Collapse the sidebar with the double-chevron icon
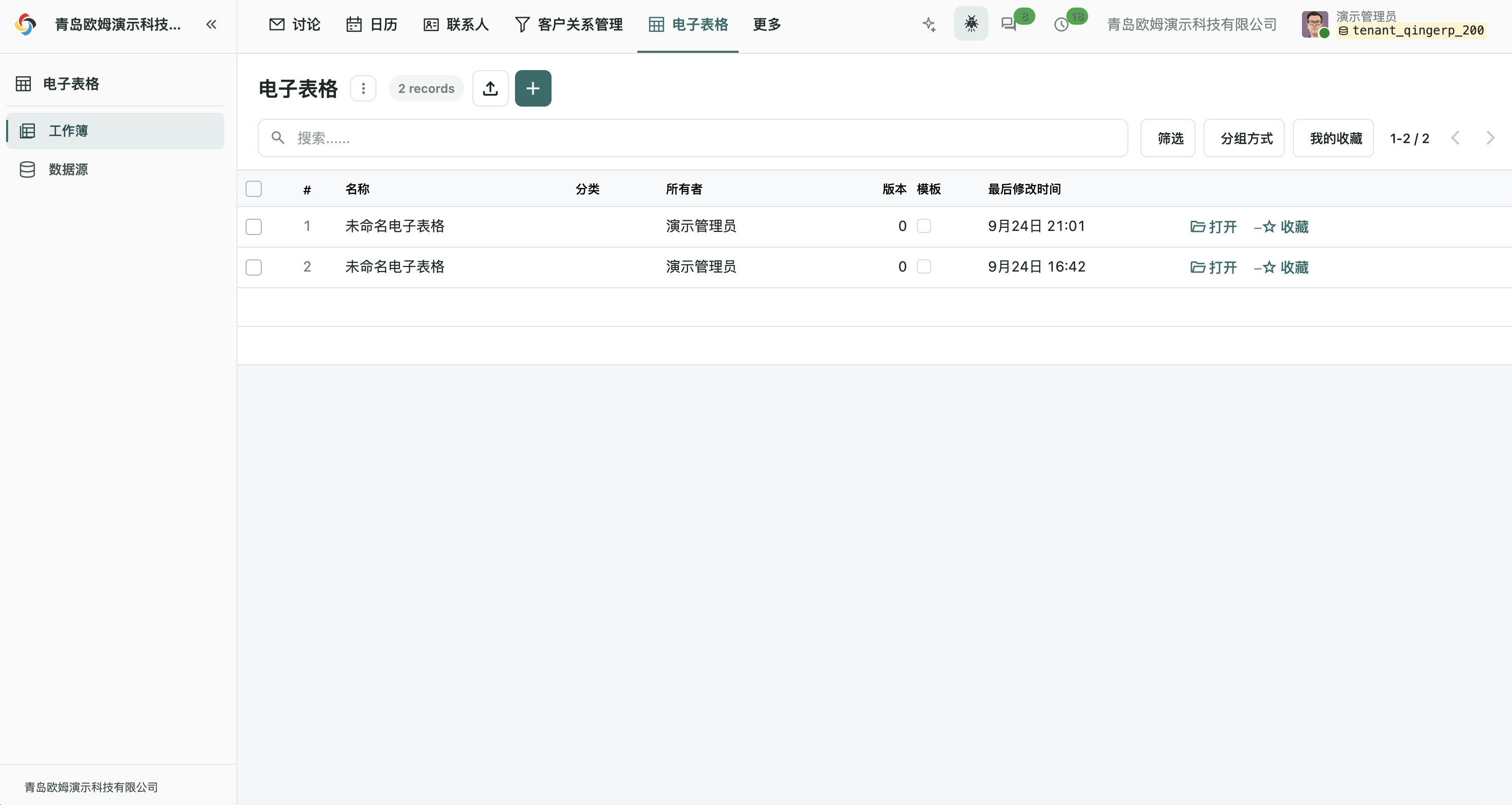 tap(211, 24)
